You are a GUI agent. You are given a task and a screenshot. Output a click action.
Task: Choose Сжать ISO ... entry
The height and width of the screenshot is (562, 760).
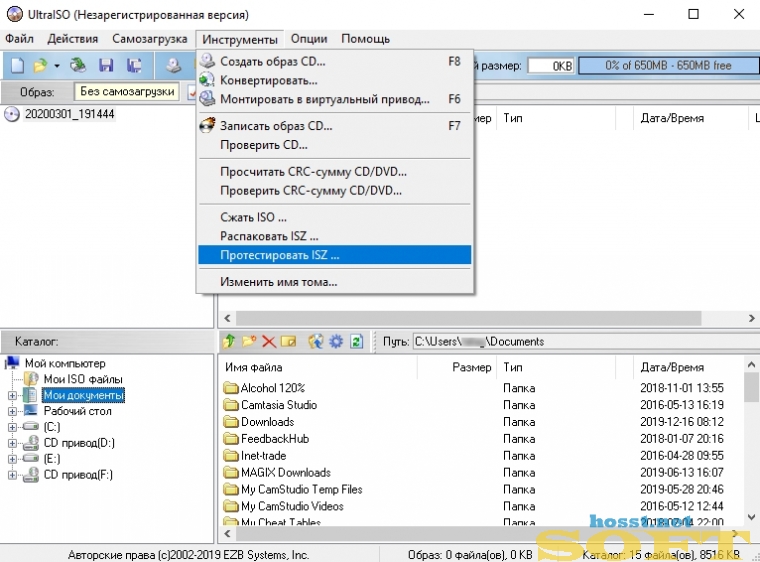(x=334, y=217)
